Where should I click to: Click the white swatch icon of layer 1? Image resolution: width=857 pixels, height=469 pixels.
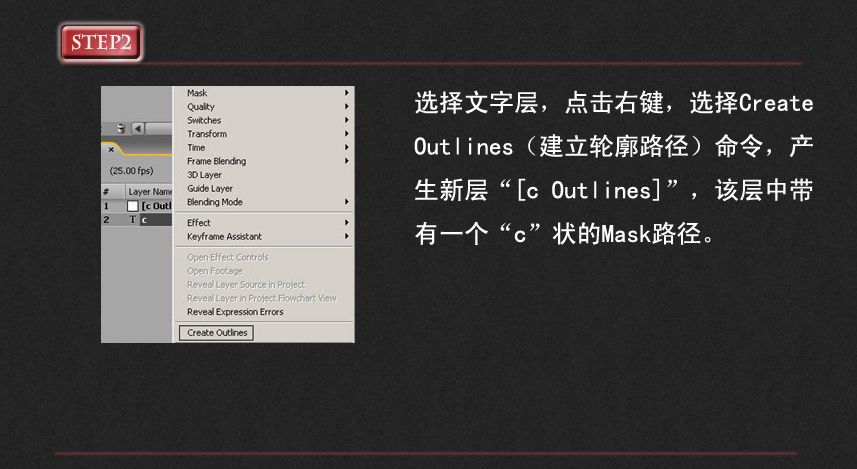click(x=132, y=206)
